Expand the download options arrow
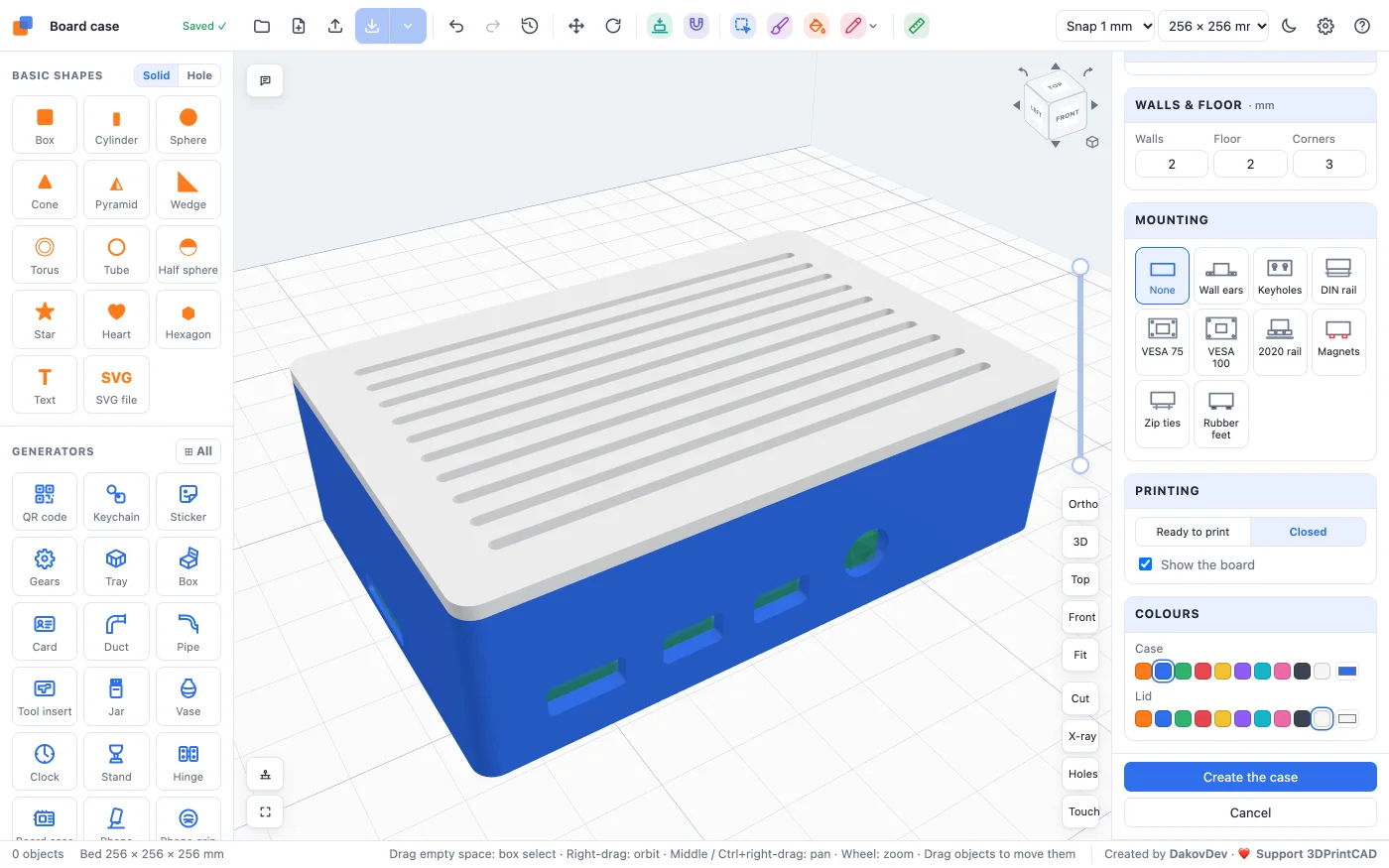Viewport: 1389px width, 868px height. 408,26
